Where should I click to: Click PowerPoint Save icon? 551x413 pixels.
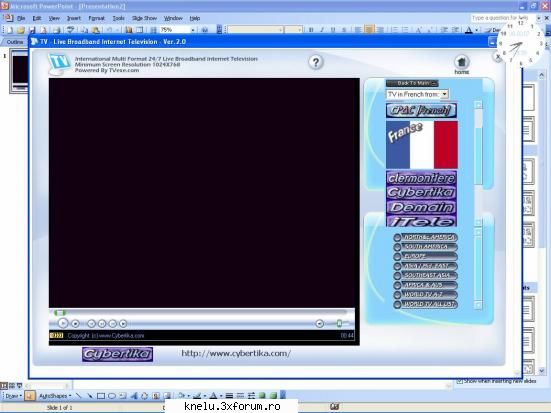[32, 30]
